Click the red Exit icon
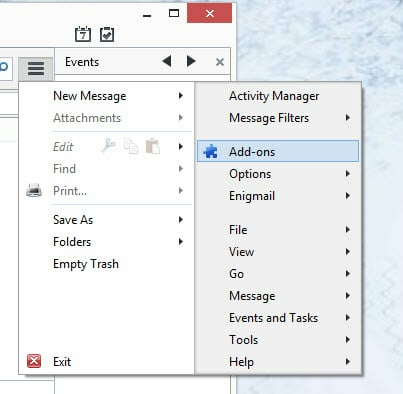Image resolution: width=403 pixels, height=394 pixels. (x=34, y=361)
